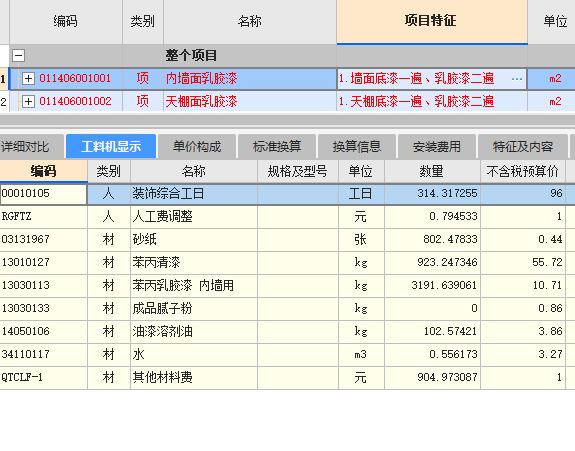The height and width of the screenshot is (451, 575).
Task: Edit the 00010105 code input cell
Action: 43,194
